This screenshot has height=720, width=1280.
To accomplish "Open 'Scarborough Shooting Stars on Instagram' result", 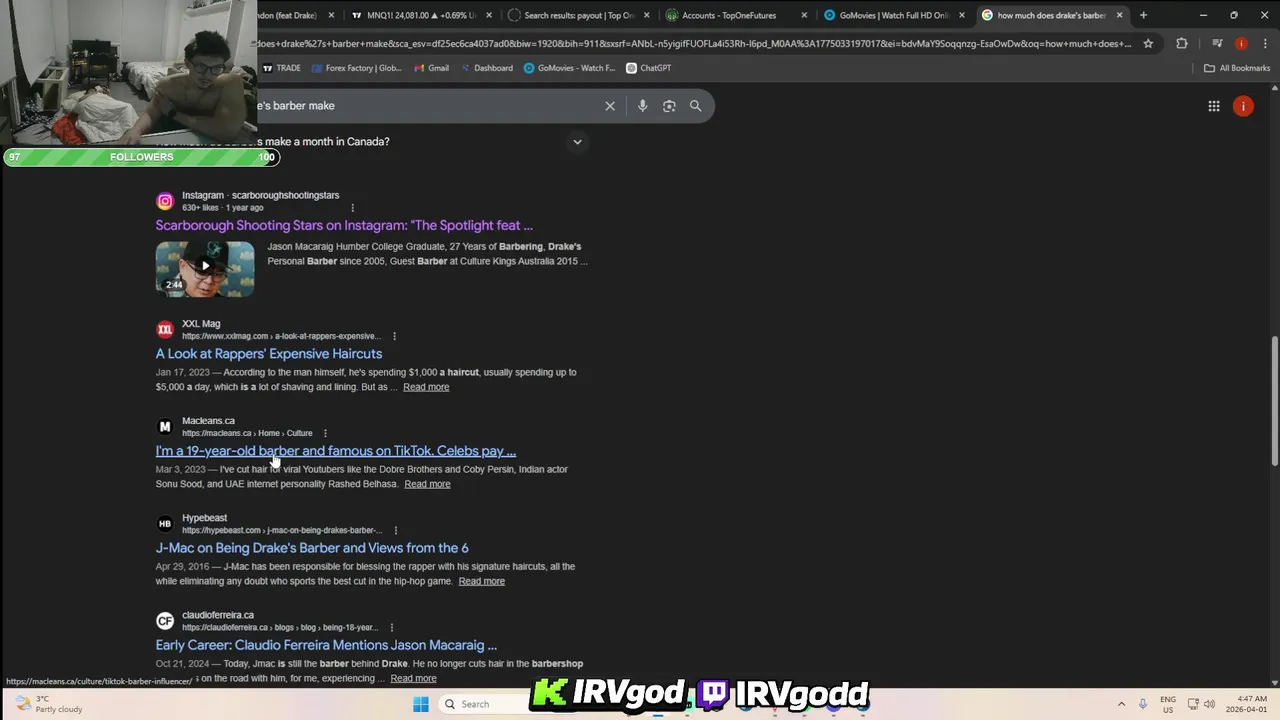I will click(344, 226).
